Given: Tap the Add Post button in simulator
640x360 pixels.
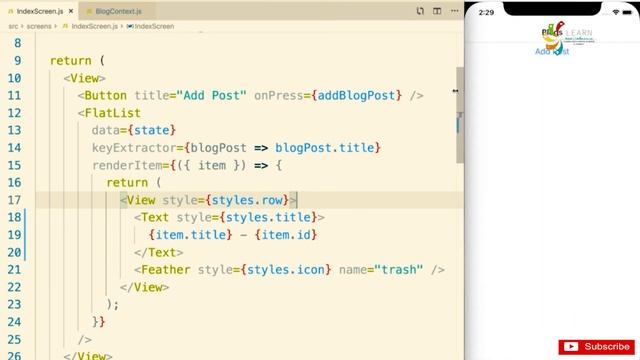Looking at the screenshot, I should click(552, 51).
